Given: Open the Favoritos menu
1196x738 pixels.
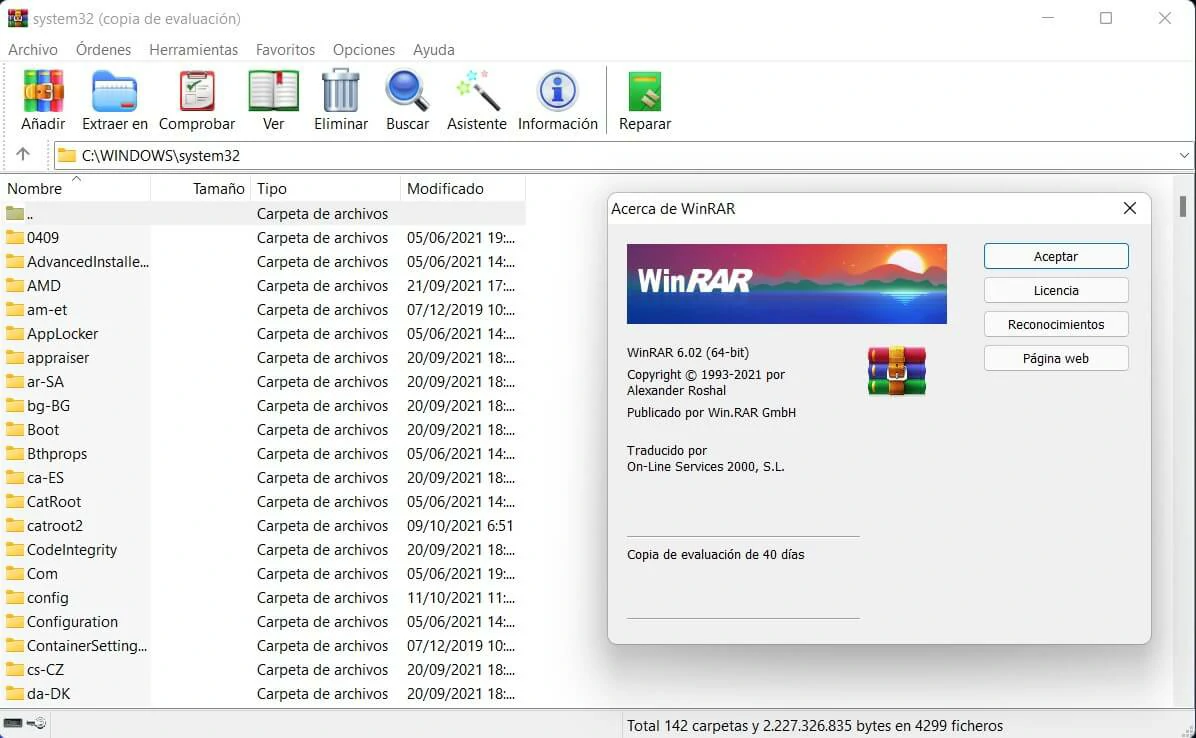Looking at the screenshot, I should tap(285, 49).
